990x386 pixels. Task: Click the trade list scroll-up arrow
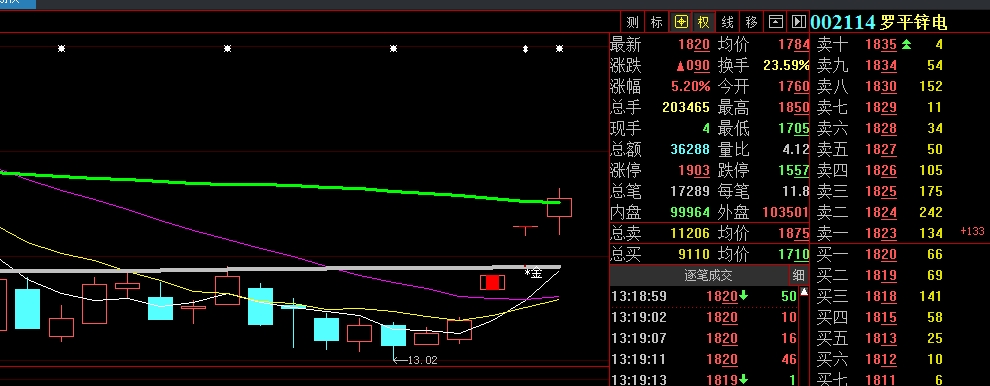point(804,292)
